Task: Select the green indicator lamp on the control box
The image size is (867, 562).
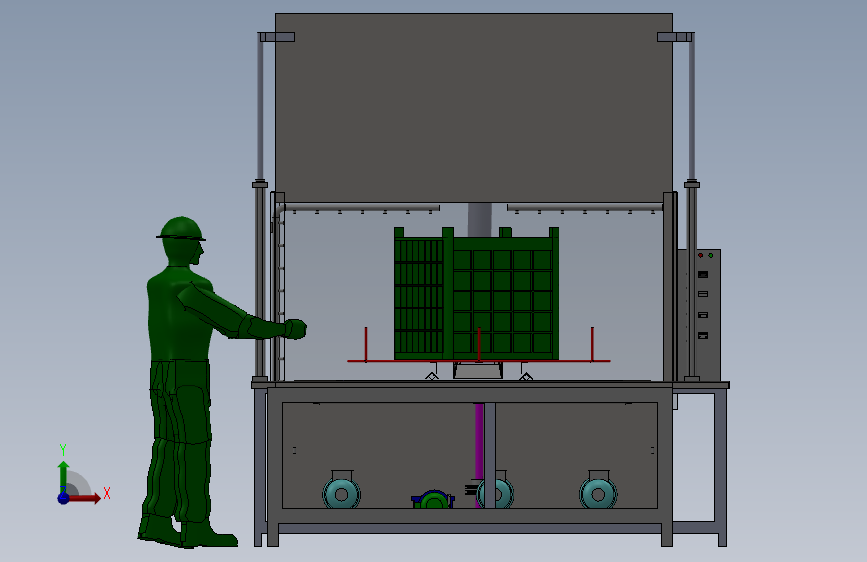Action: point(711,256)
